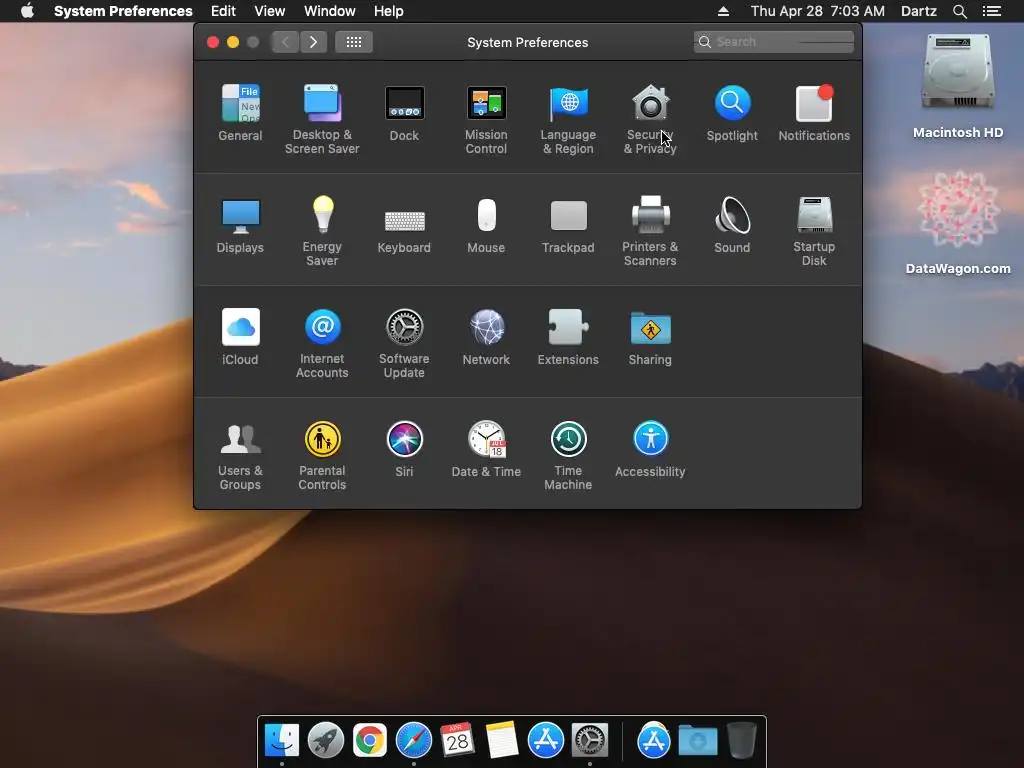
Task: Open Printers & Scanners preferences
Action: (650, 231)
